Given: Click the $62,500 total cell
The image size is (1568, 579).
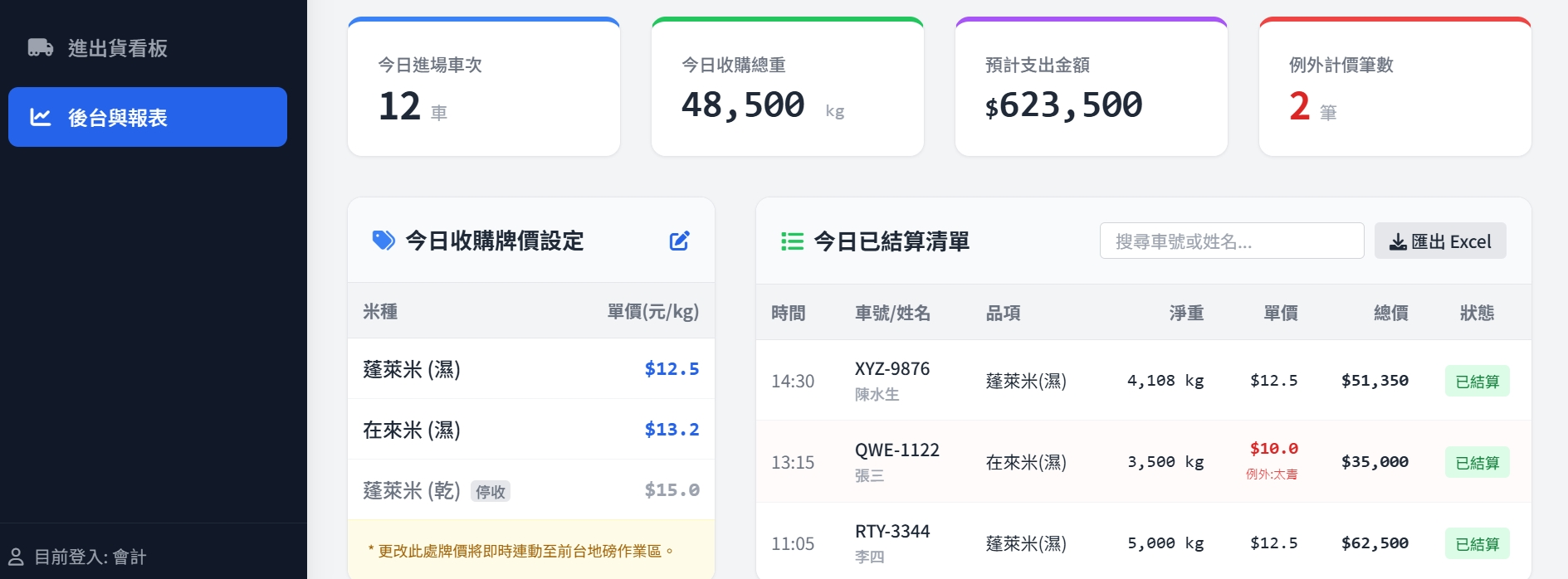Looking at the screenshot, I should [1375, 543].
